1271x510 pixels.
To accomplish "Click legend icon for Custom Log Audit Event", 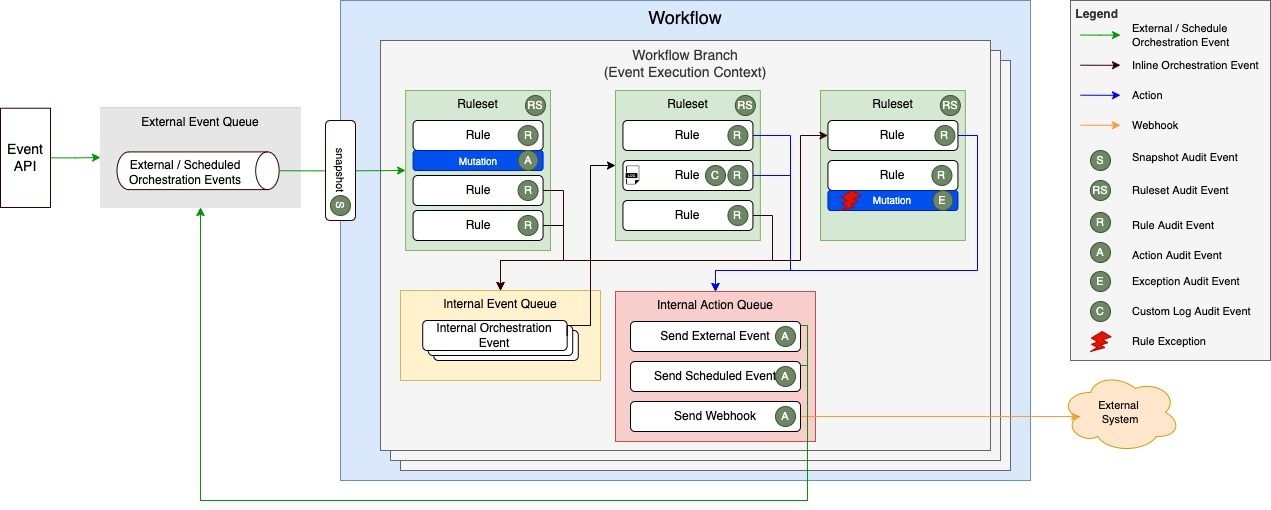I will 1099,311.
